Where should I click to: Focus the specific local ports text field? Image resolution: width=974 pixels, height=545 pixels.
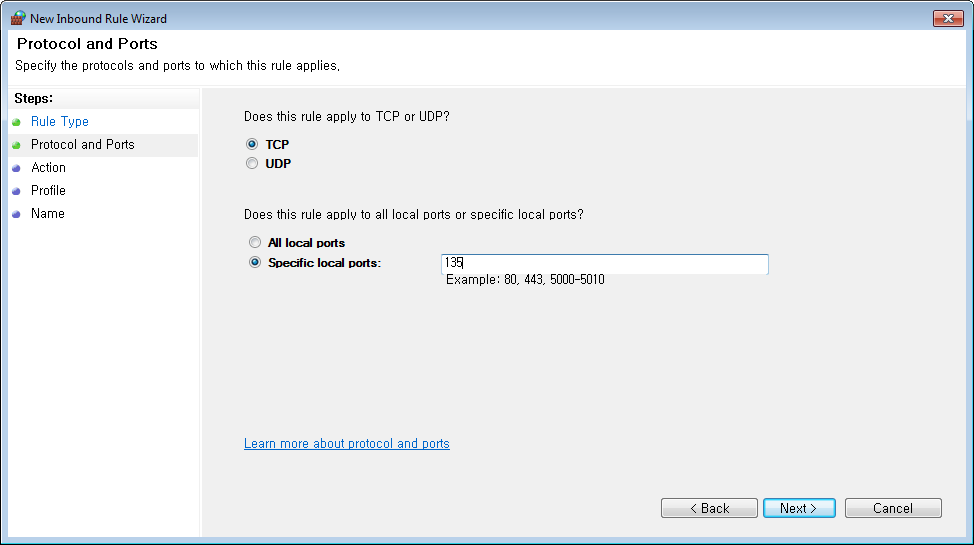pos(604,263)
